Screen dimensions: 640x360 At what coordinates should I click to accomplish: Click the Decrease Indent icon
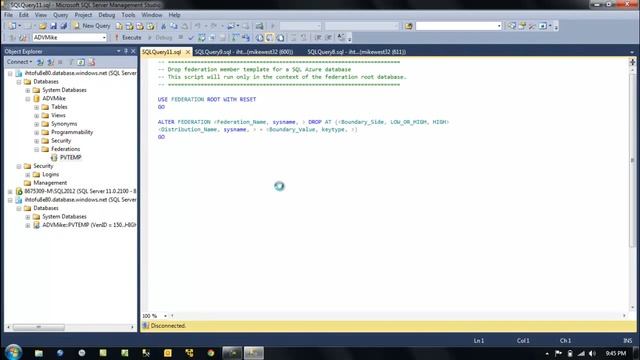pyautogui.click(x=318, y=38)
